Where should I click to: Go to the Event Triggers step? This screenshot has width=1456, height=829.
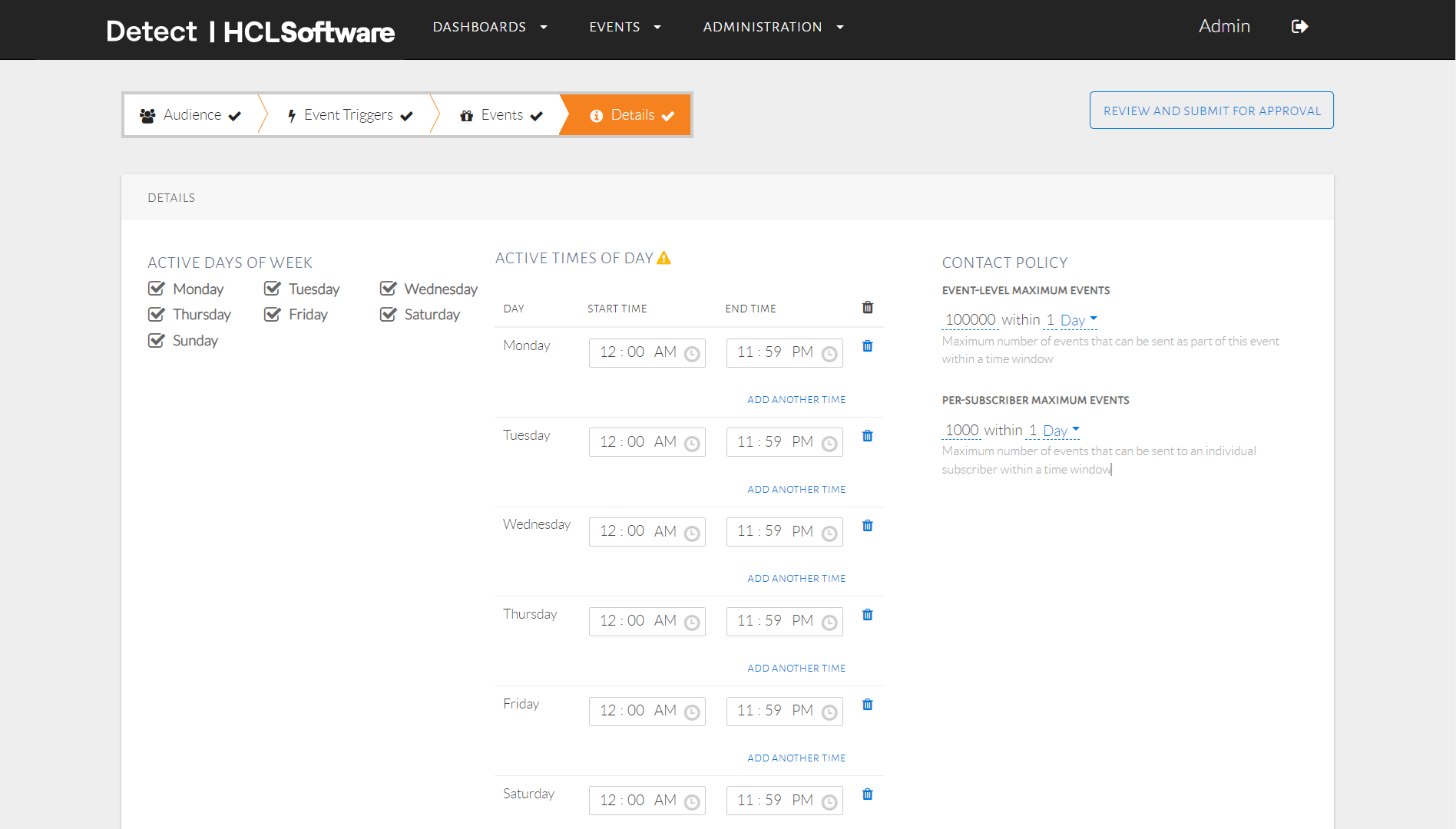click(x=349, y=115)
